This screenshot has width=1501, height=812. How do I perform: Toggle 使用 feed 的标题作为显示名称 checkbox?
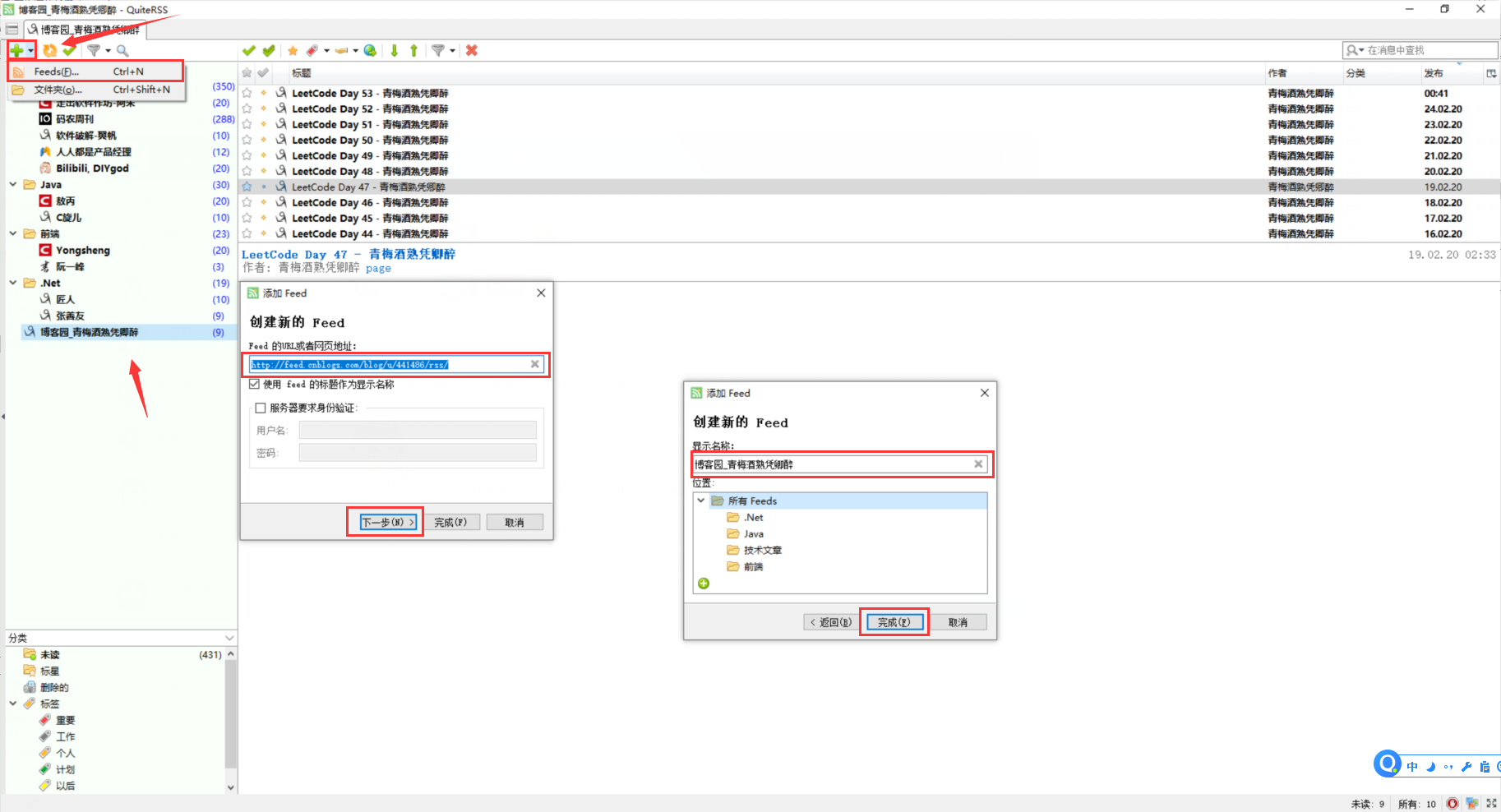coord(255,384)
